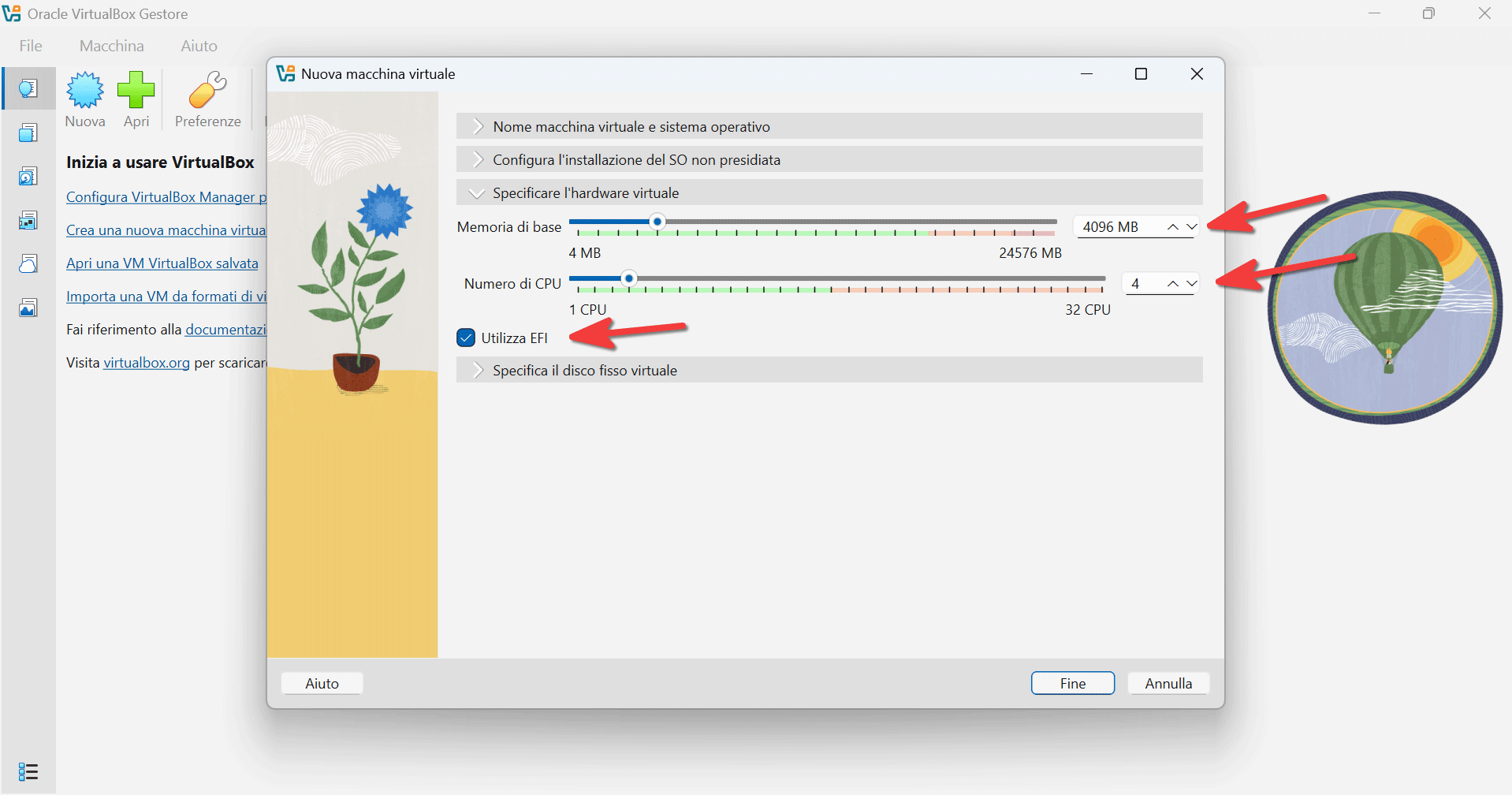This screenshot has height=795, width=1512.
Task: Select the fourth sidebar icon
Action: coord(28,220)
